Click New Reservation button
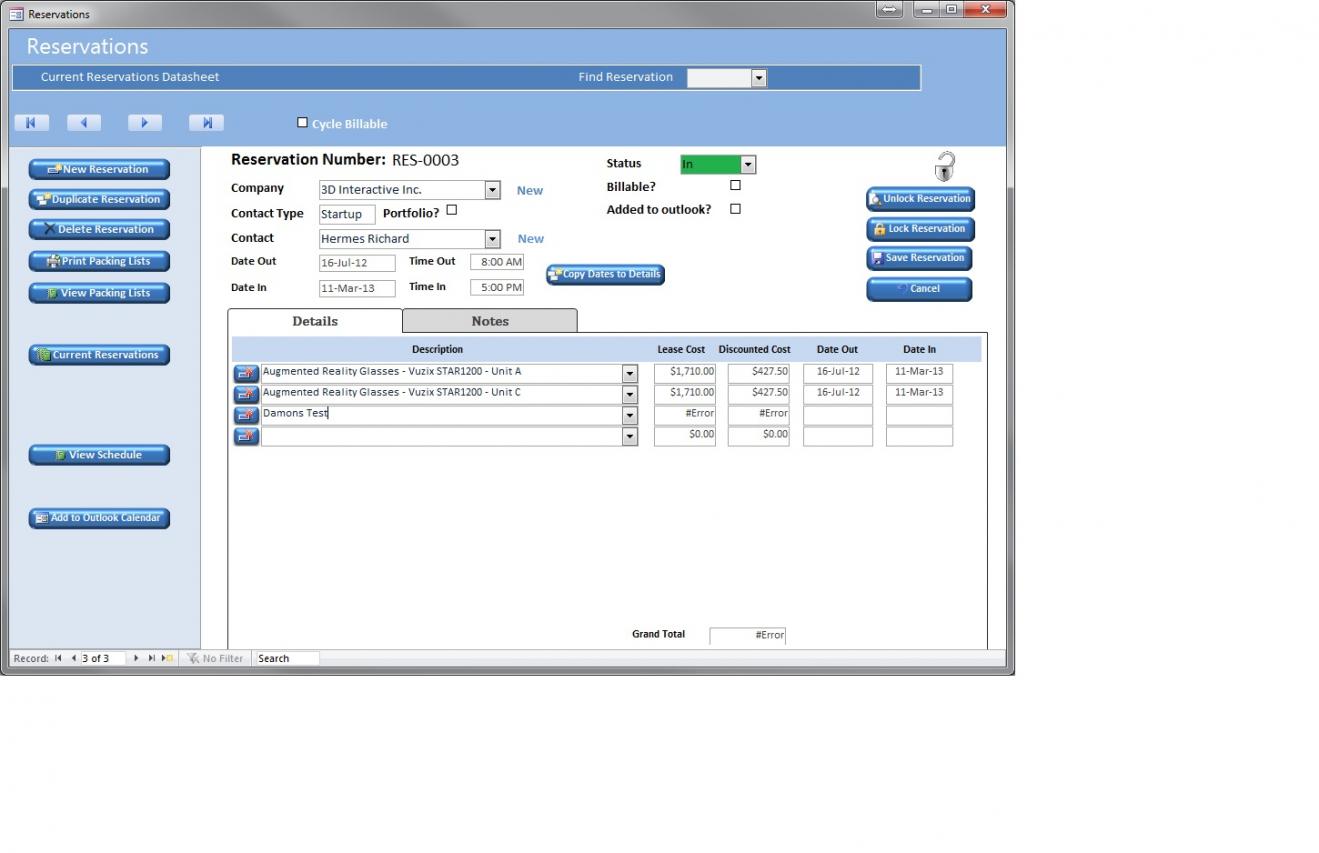This screenshot has height=853, width=1319. pos(99,169)
